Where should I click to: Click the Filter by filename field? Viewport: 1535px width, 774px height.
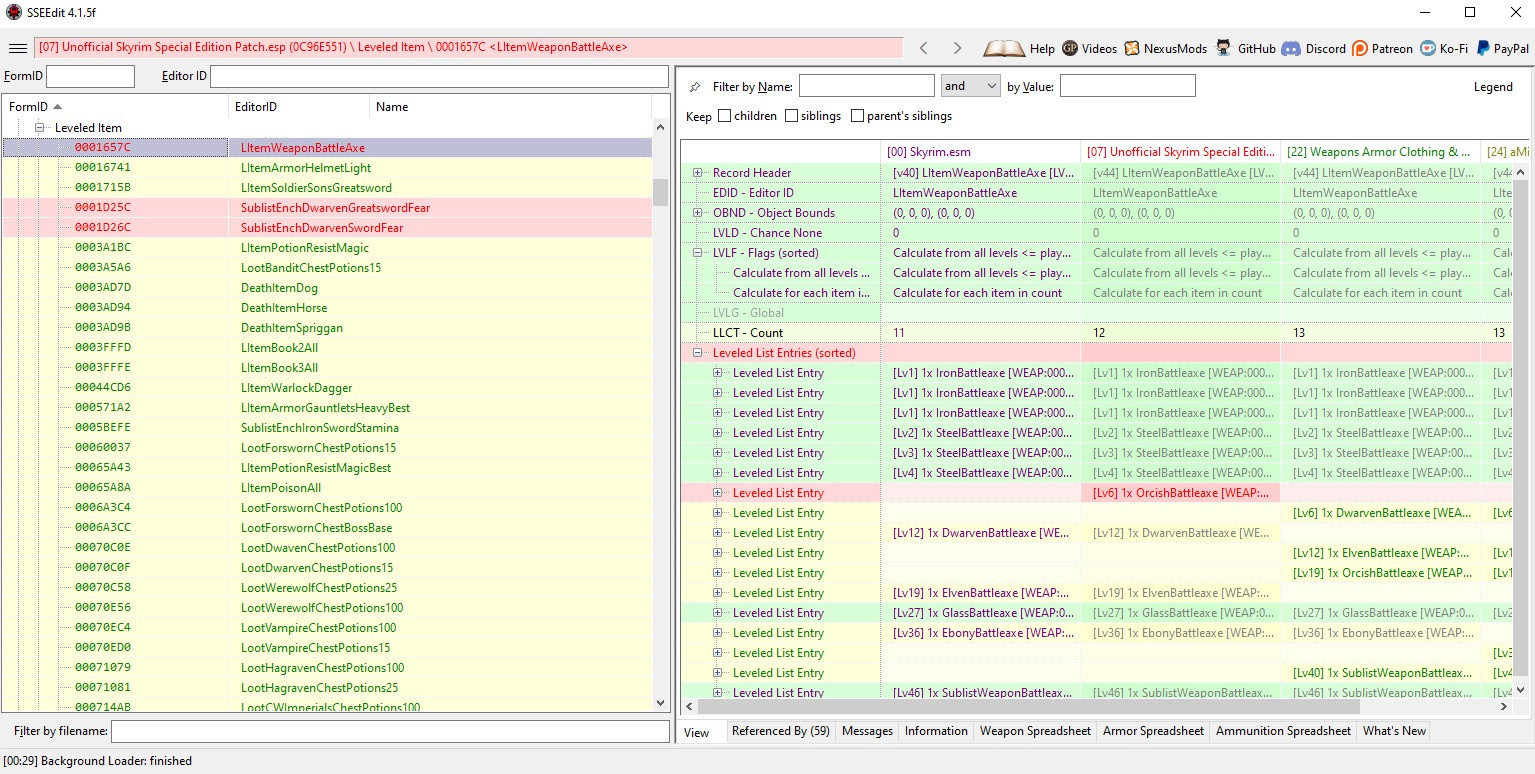coord(390,732)
